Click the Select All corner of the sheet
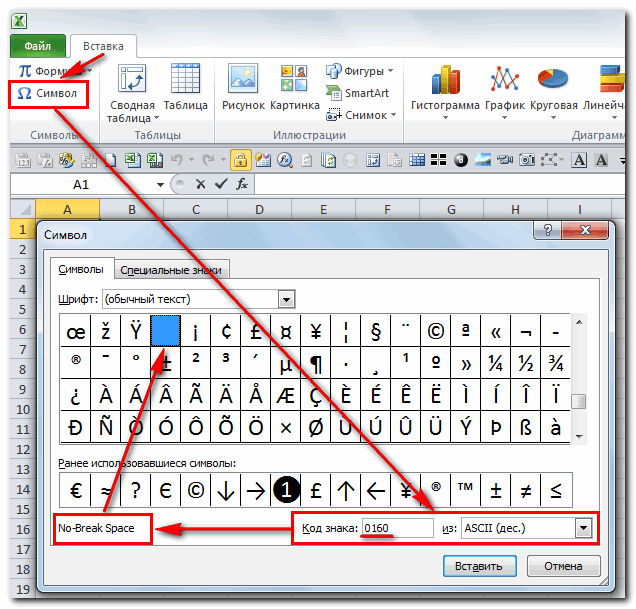The image size is (636, 609). tap(24, 210)
